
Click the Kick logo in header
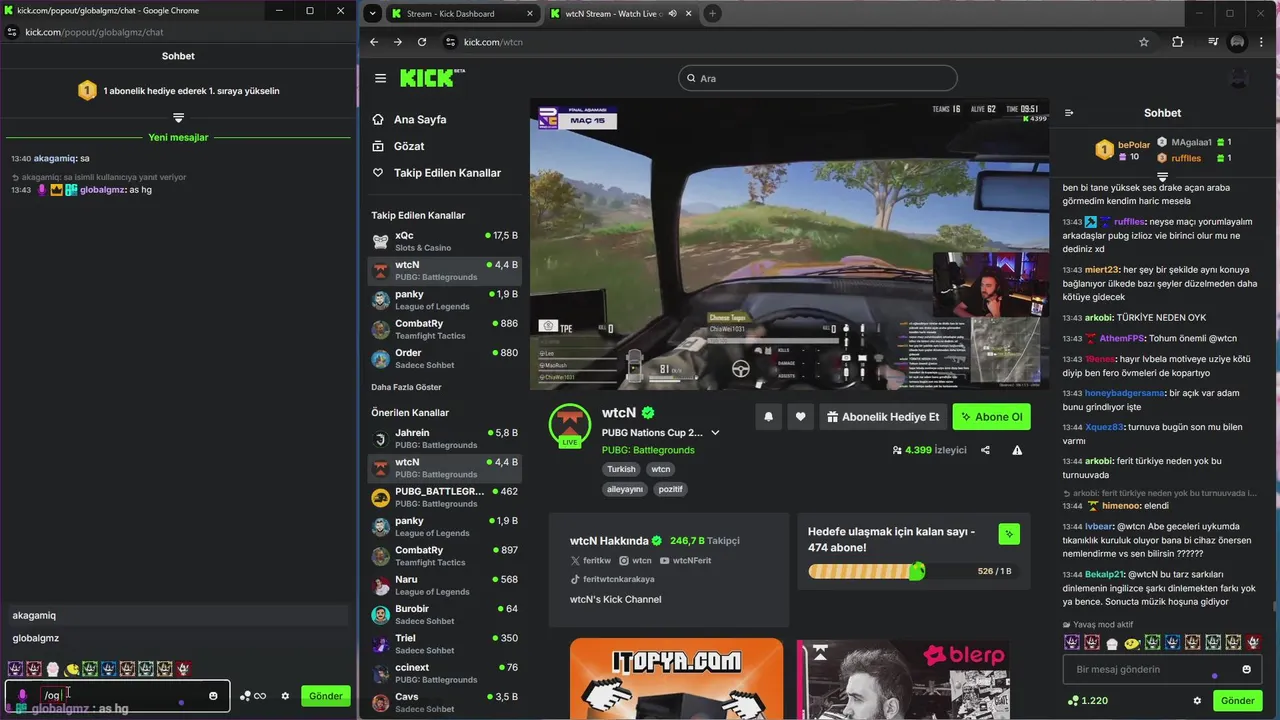click(432, 77)
